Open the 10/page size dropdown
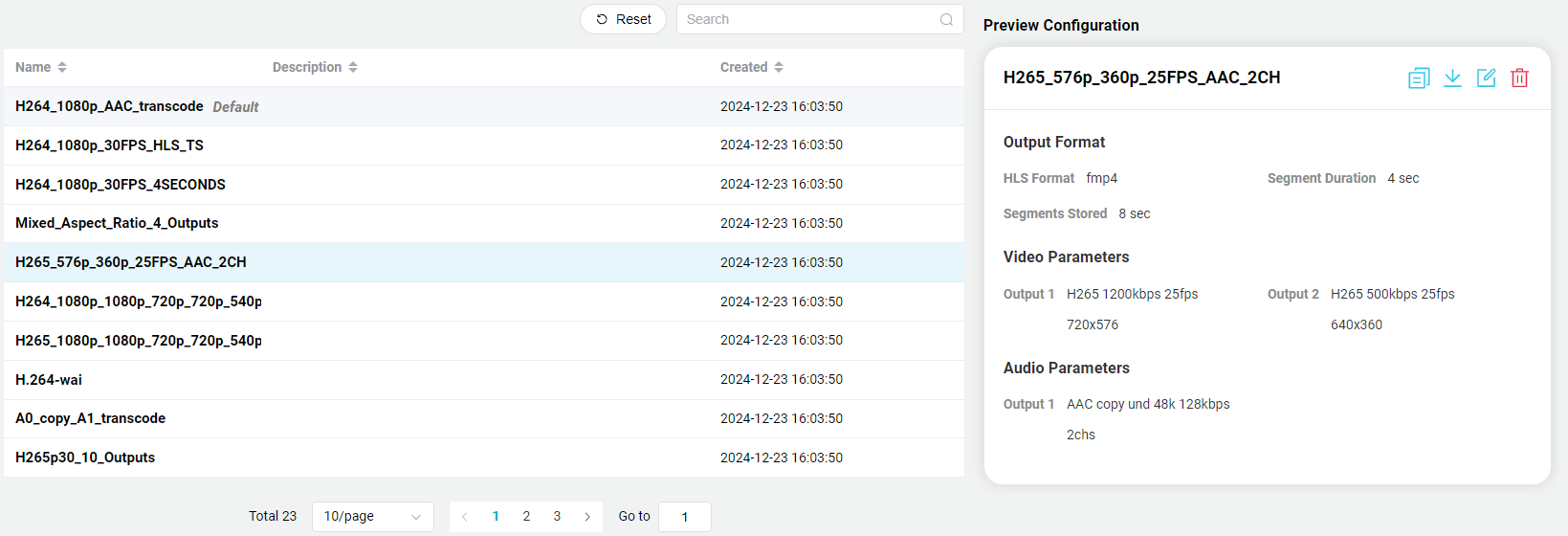Image resolution: width=1568 pixels, height=536 pixels. [372, 516]
